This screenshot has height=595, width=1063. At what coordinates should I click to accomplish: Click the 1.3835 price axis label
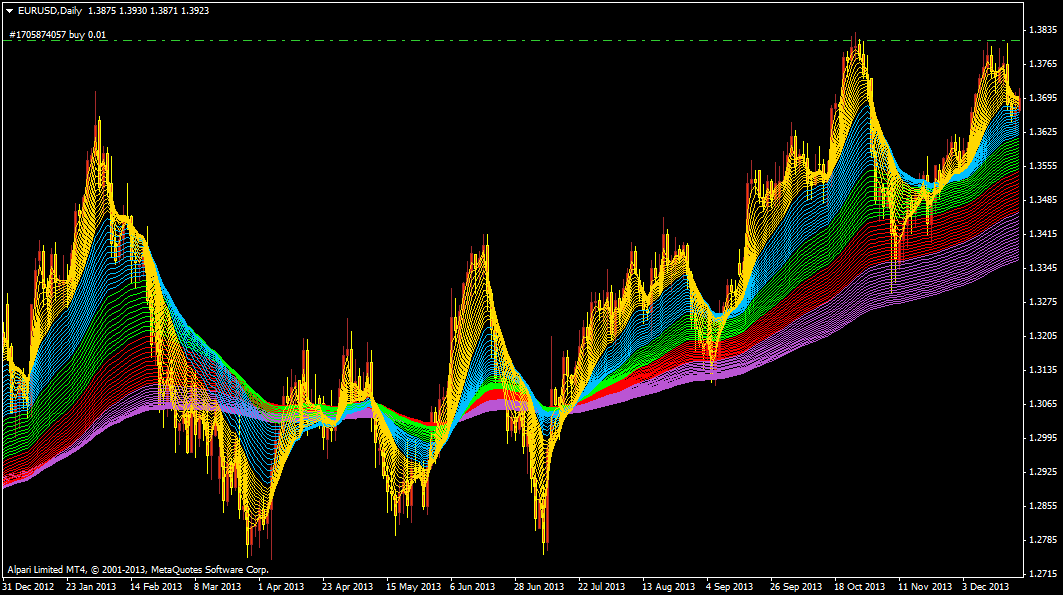(x=1043, y=30)
